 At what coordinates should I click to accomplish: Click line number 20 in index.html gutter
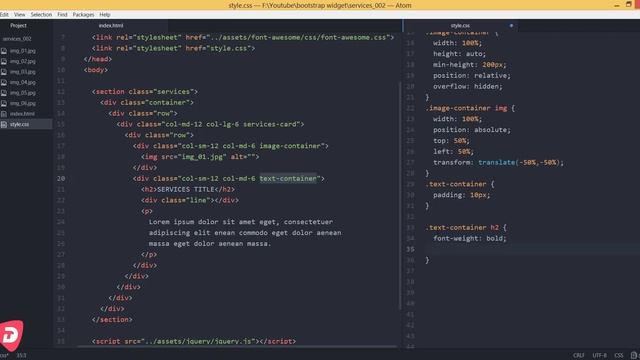point(61,178)
